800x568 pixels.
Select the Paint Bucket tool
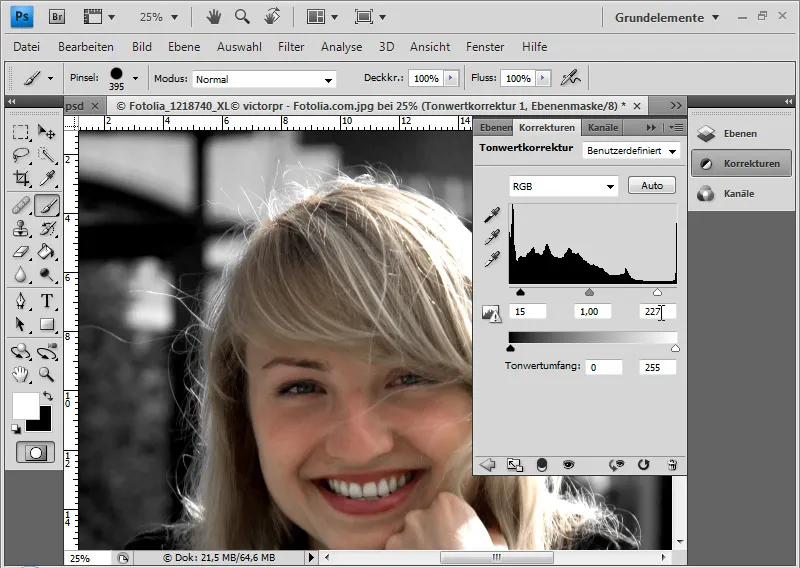coord(47,252)
